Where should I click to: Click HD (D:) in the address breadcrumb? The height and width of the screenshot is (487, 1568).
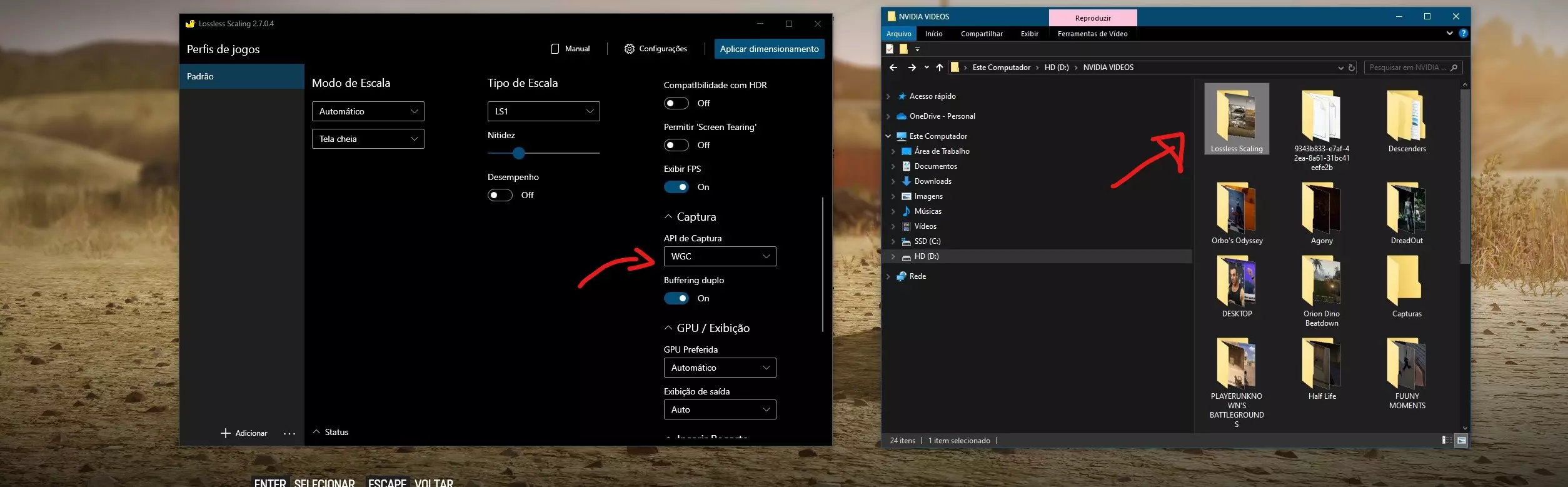click(x=1057, y=68)
